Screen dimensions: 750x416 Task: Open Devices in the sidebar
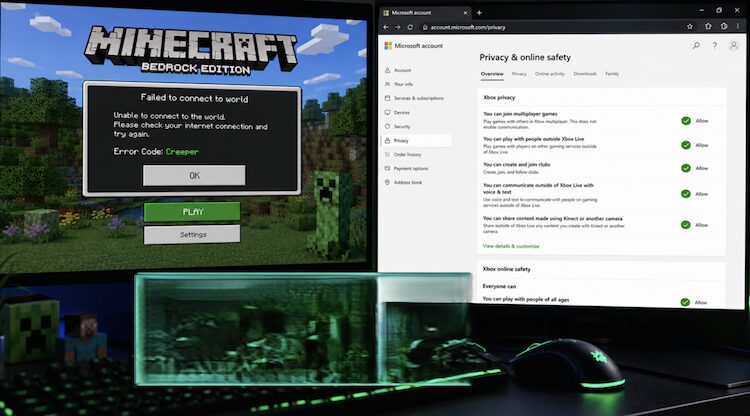397,112
